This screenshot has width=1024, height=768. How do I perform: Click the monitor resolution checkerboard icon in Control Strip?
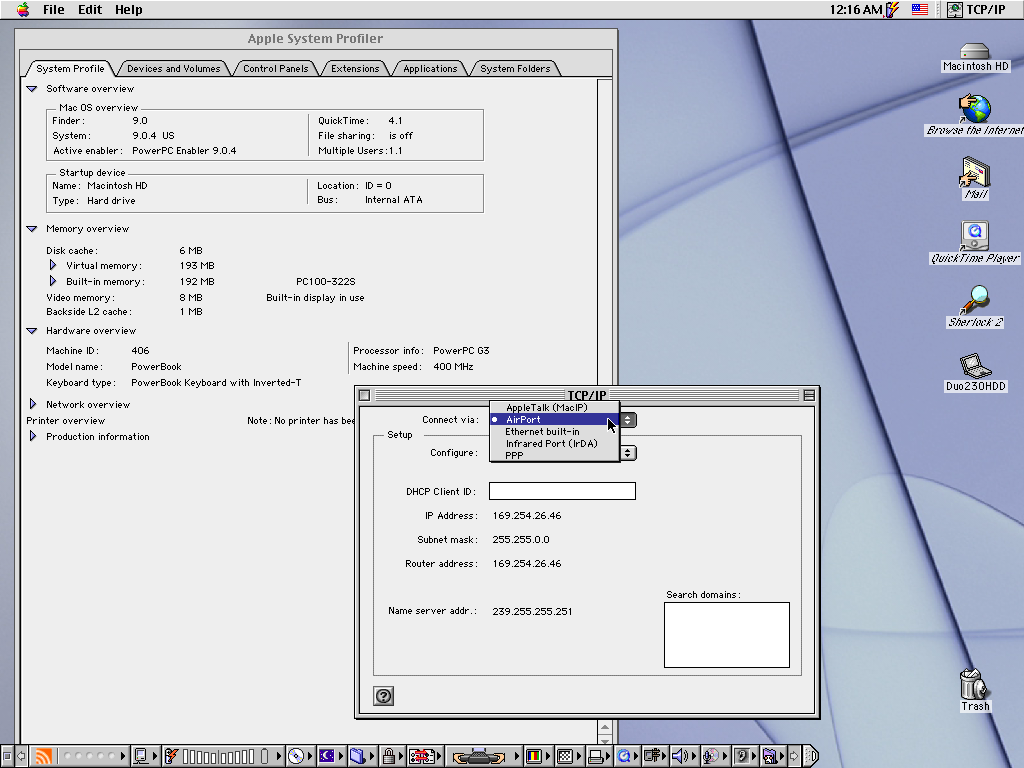pyautogui.click(x=565, y=756)
